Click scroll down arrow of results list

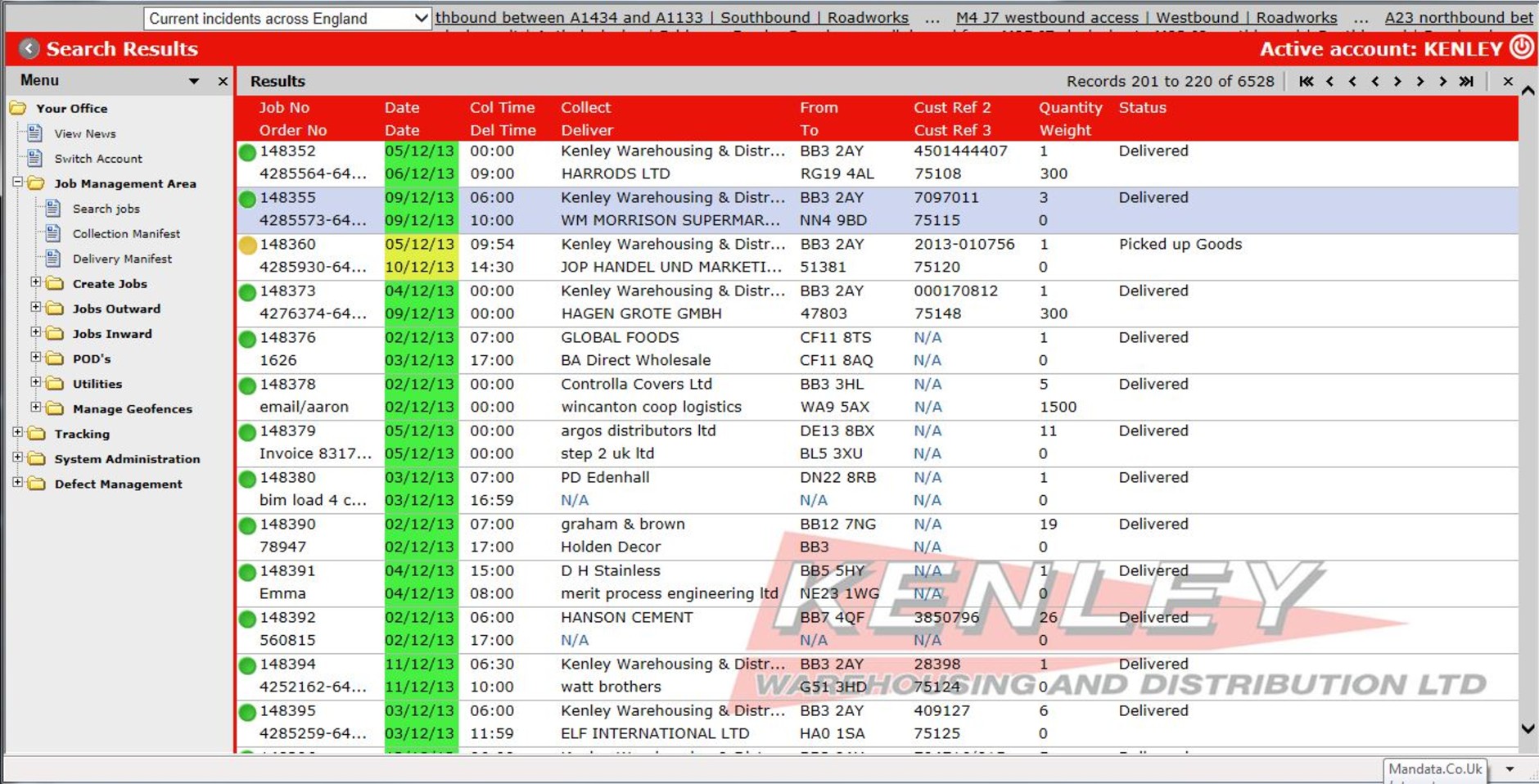(1528, 728)
